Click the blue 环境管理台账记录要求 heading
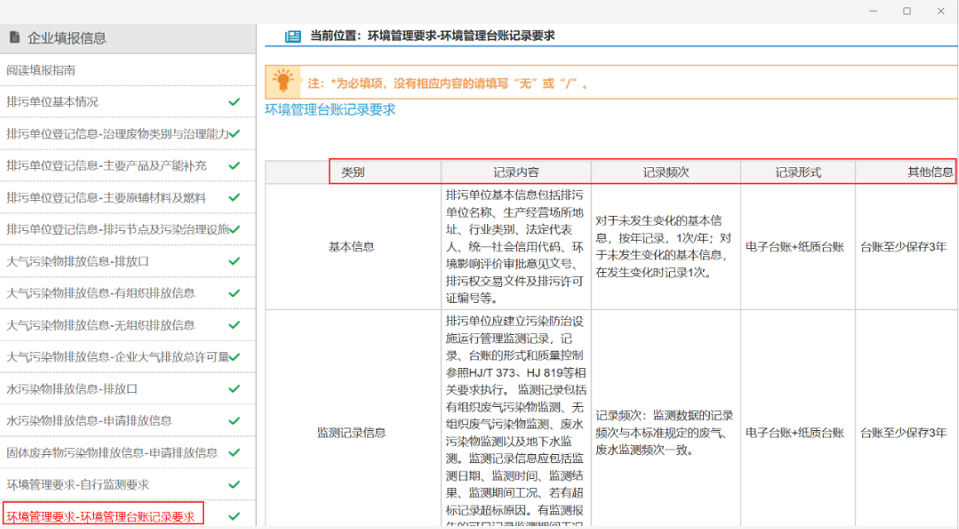This screenshot has width=959, height=529. click(330, 110)
